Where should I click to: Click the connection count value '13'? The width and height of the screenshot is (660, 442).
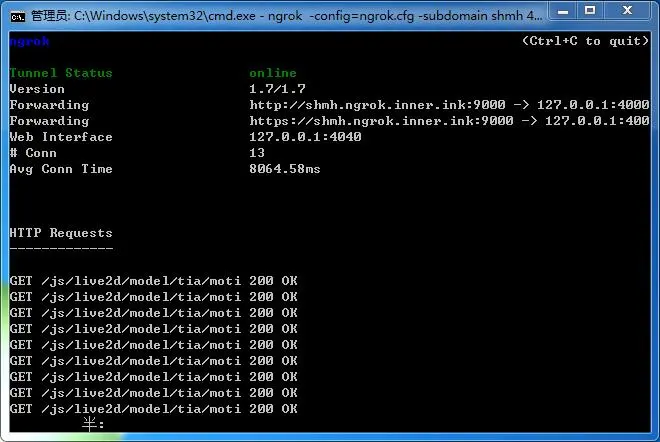pos(257,153)
